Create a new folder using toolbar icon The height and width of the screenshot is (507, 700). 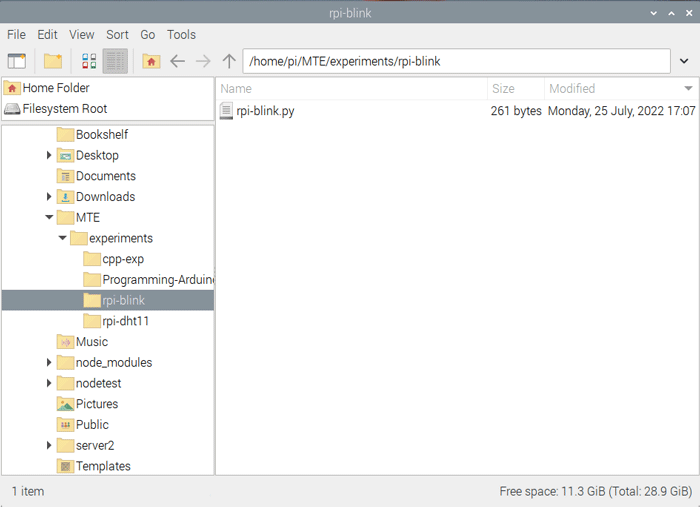click(x=53, y=61)
